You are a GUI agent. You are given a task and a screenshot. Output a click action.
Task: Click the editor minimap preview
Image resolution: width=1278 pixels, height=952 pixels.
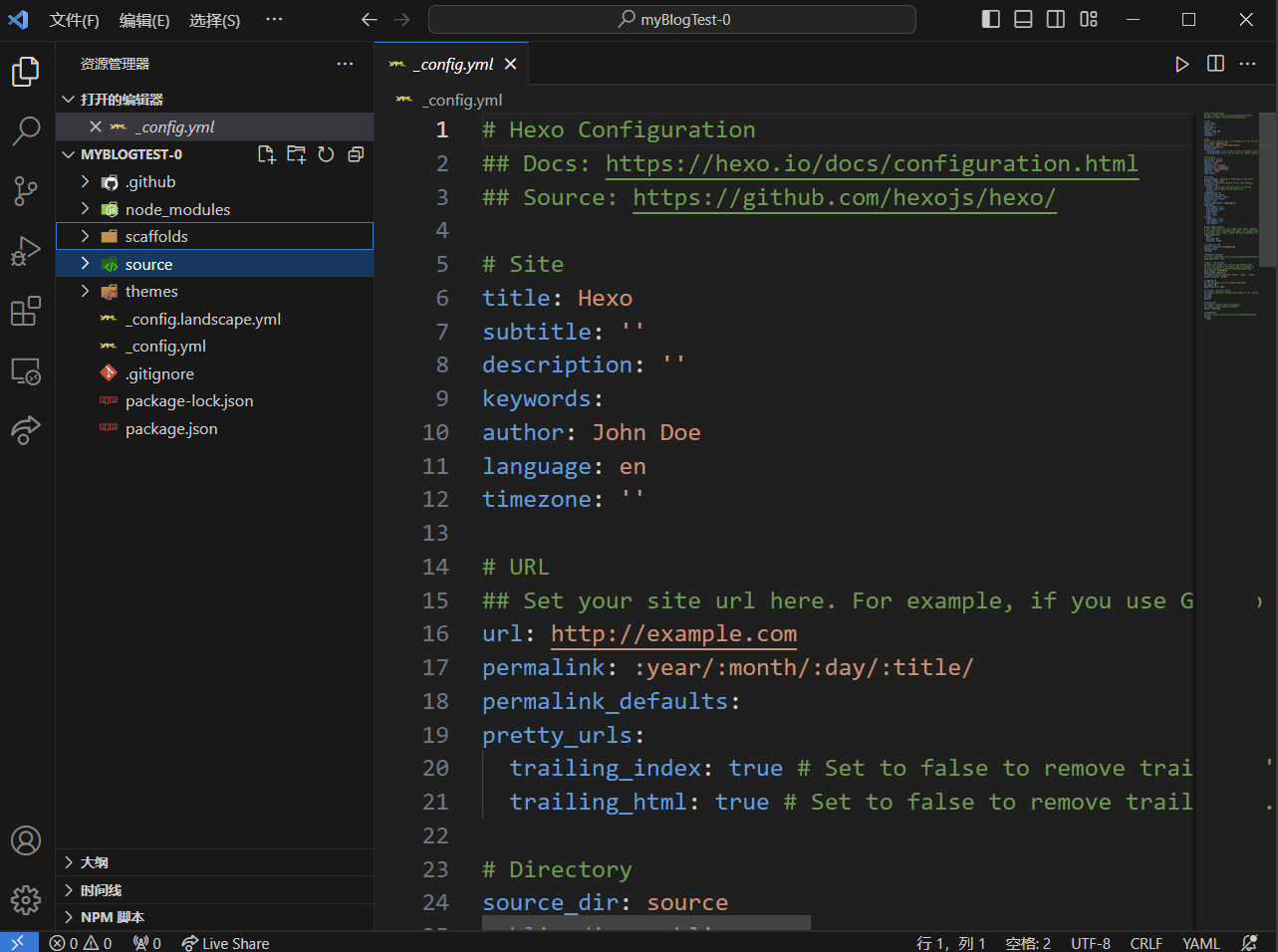pos(1231,214)
